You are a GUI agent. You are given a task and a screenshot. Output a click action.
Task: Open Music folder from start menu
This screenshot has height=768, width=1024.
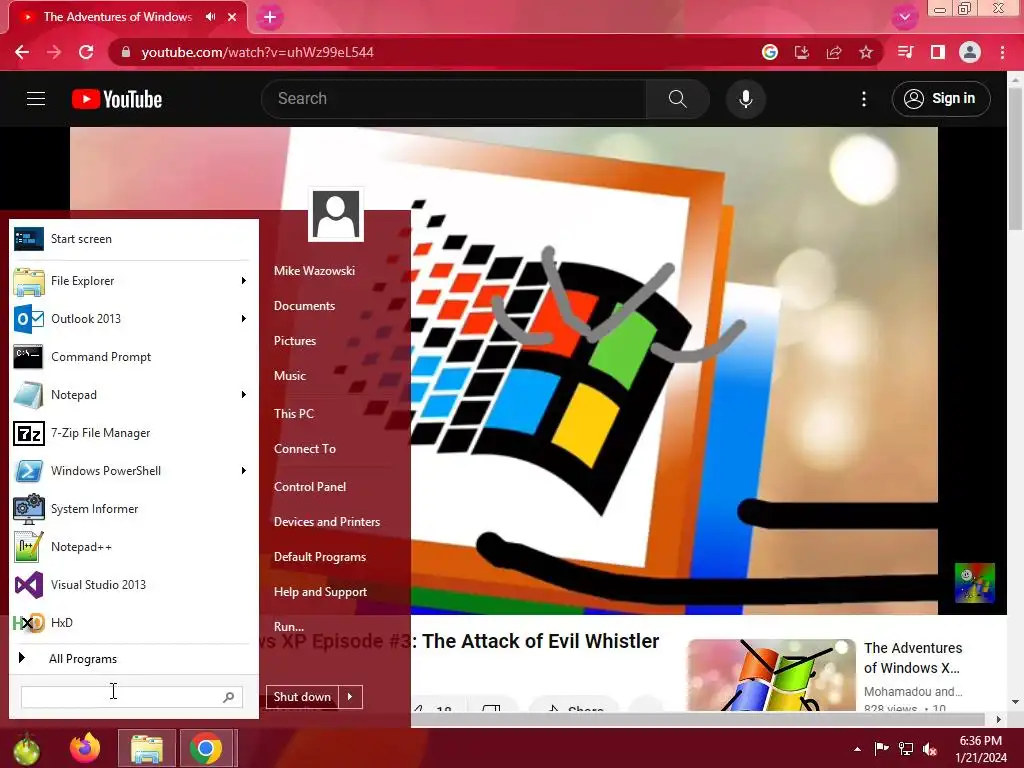tap(290, 376)
